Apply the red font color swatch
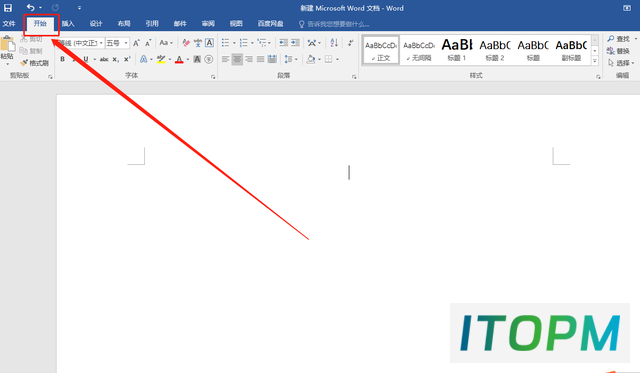 pos(179,60)
